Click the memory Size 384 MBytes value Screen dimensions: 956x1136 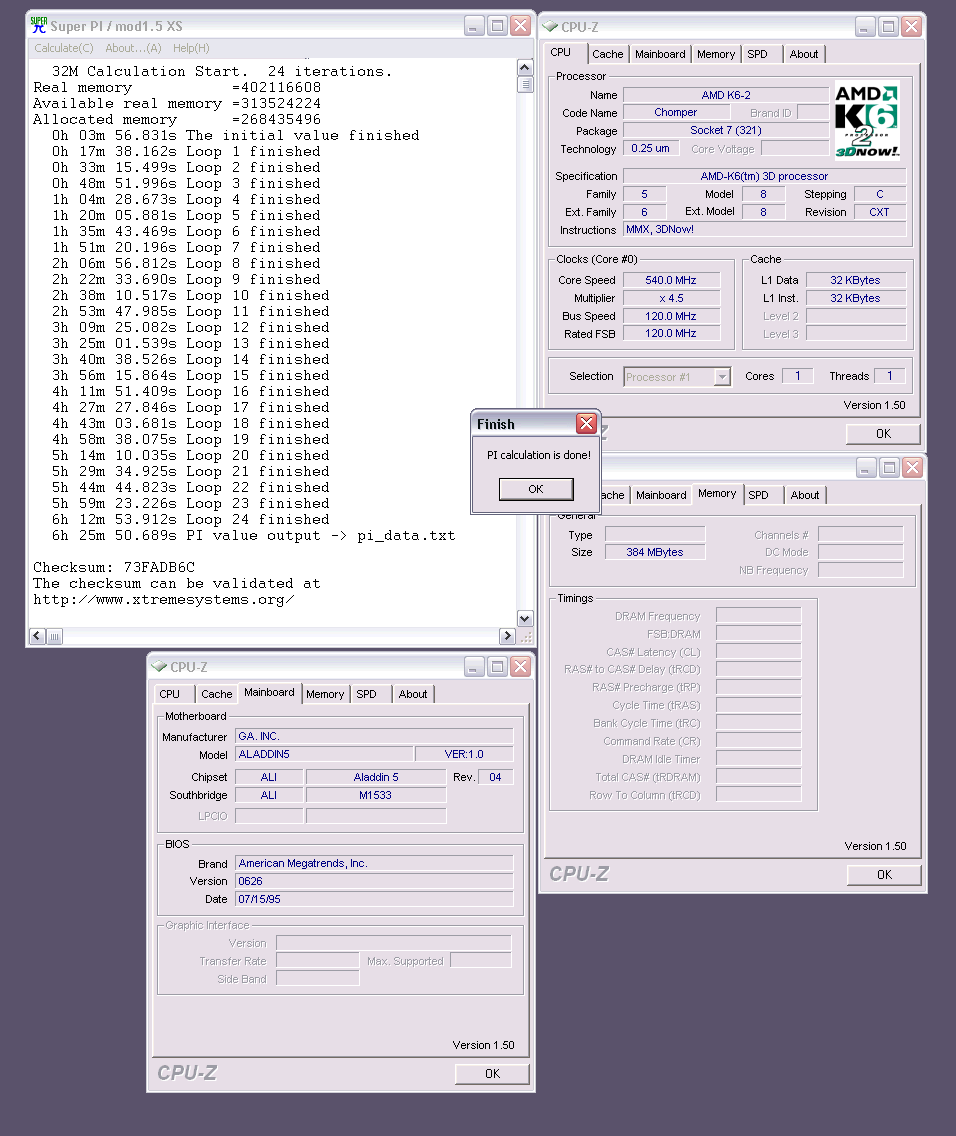(655, 552)
